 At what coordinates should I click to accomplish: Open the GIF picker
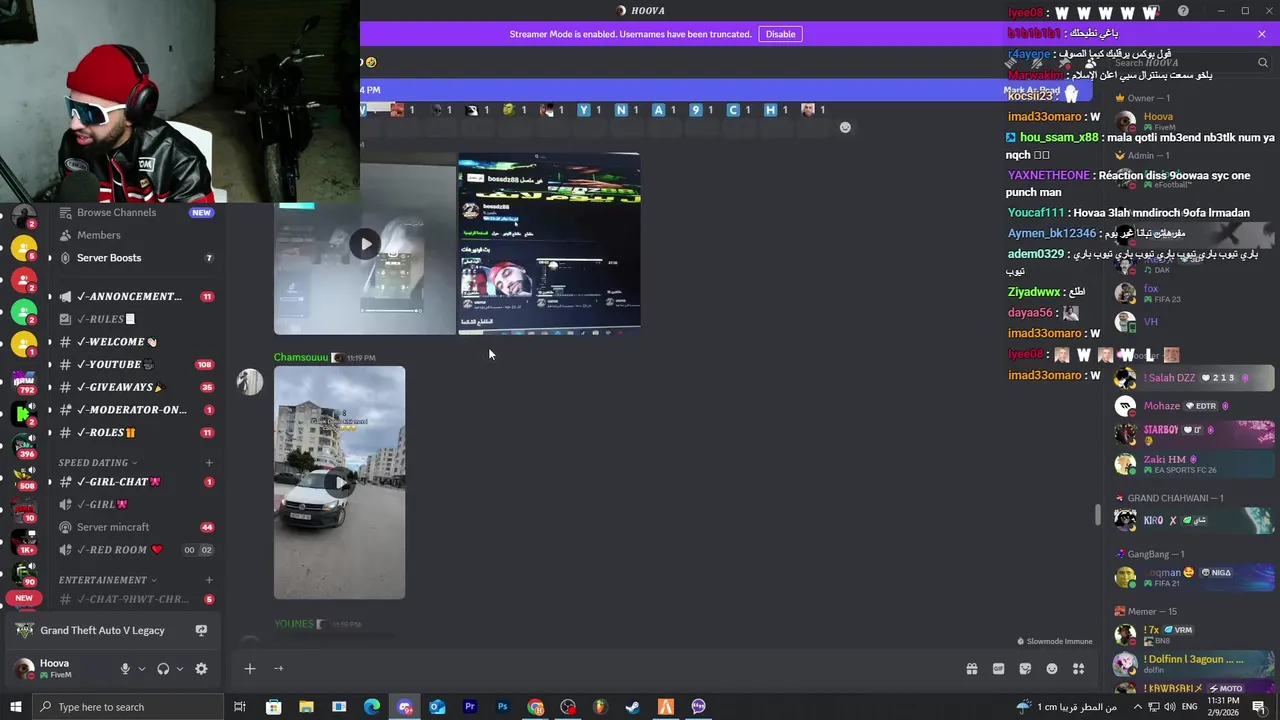(998, 669)
